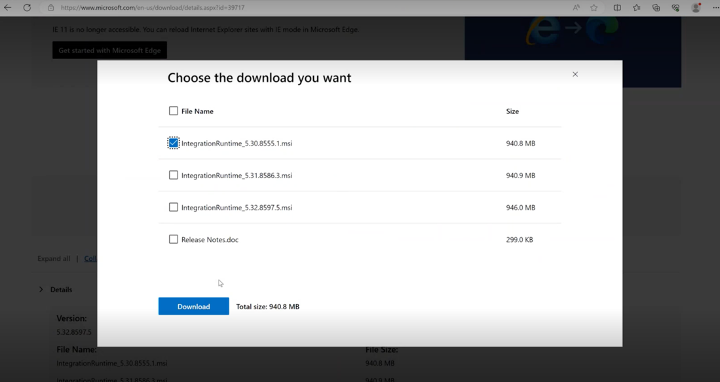Click the IntegrationRuntime_5.30.8555.1.msi file name in the dialog
720x382 pixels.
tap(236, 143)
